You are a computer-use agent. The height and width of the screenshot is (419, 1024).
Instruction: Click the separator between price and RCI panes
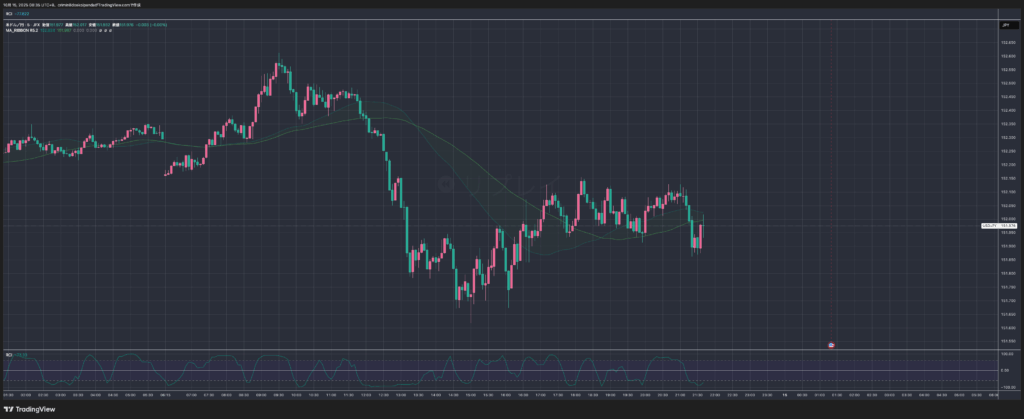click(500, 350)
